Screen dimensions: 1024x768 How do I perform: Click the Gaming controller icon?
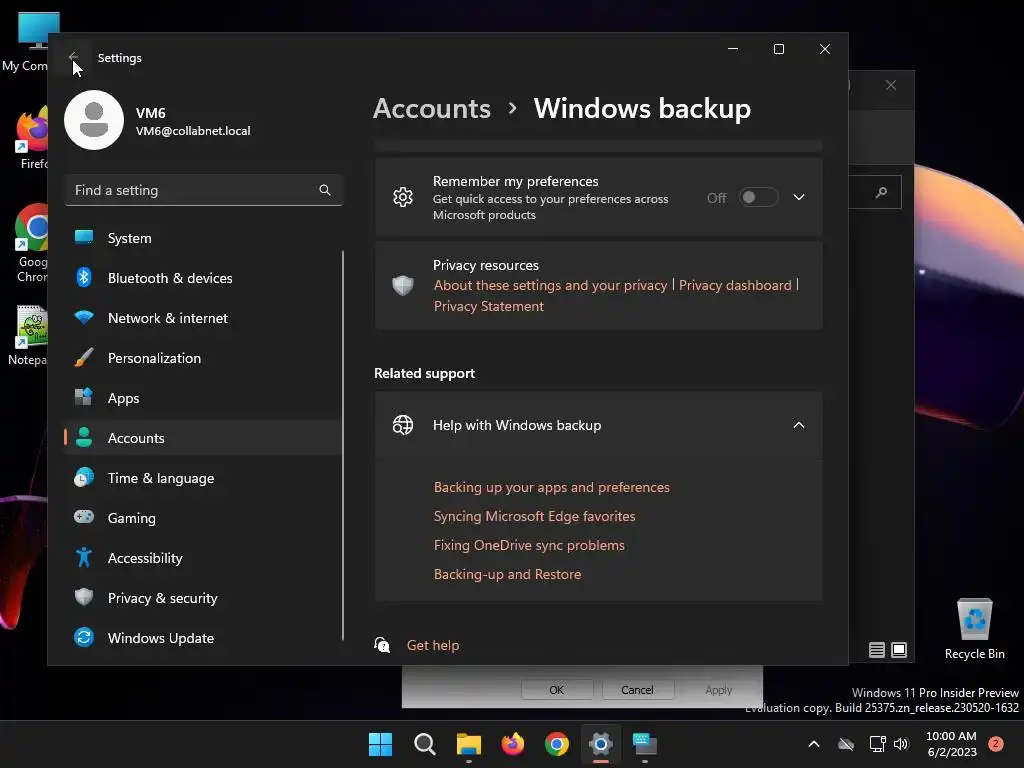[84, 517]
